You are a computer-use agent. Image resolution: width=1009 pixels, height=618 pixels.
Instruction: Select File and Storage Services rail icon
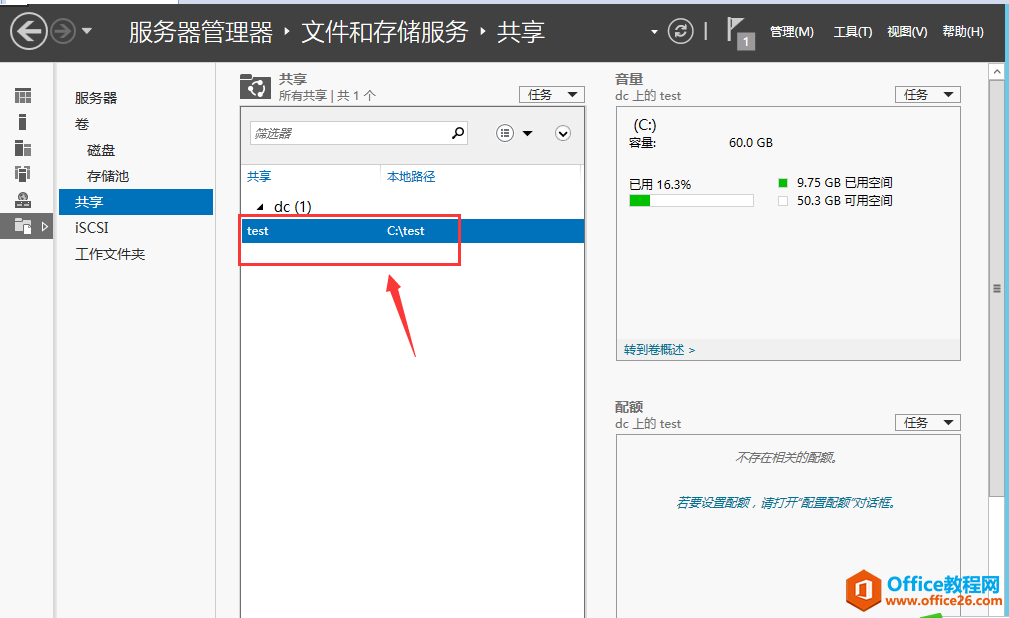click(24, 226)
